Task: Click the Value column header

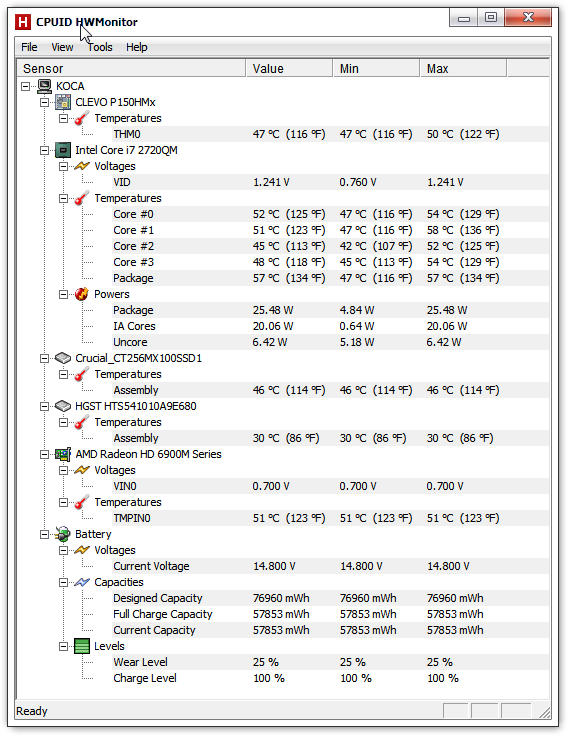Action: click(x=289, y=69)
